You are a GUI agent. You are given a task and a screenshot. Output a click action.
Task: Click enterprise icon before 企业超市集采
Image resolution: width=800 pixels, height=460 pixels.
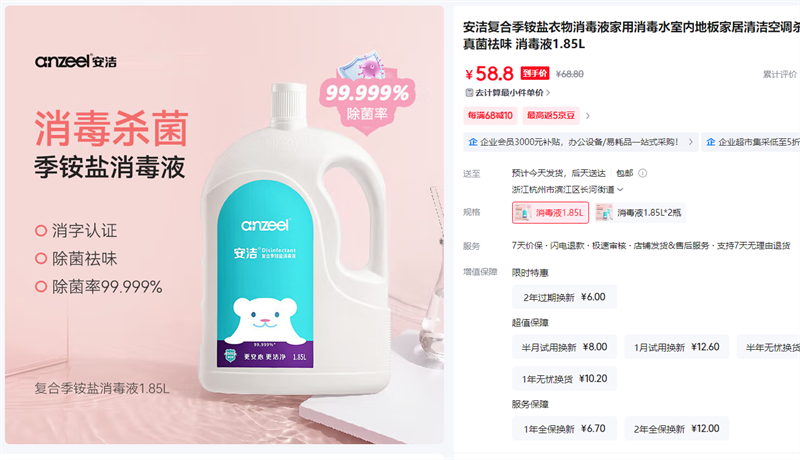click(711, 142)
